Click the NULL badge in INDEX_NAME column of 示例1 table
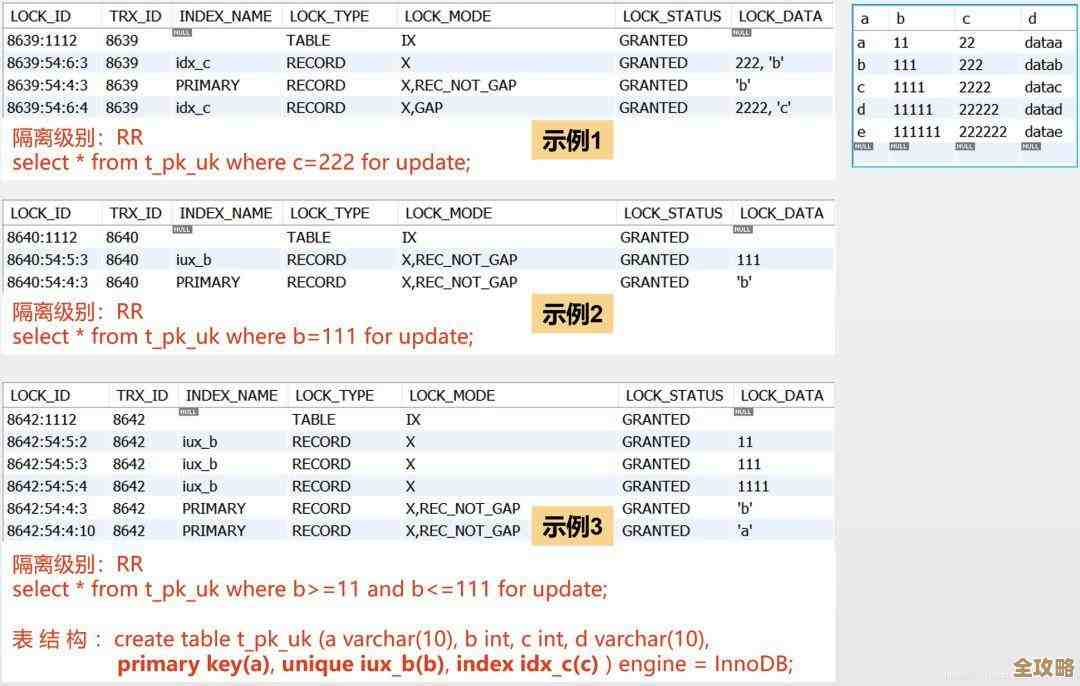This screenshot has width=1080, height=686. pos(184,32)
